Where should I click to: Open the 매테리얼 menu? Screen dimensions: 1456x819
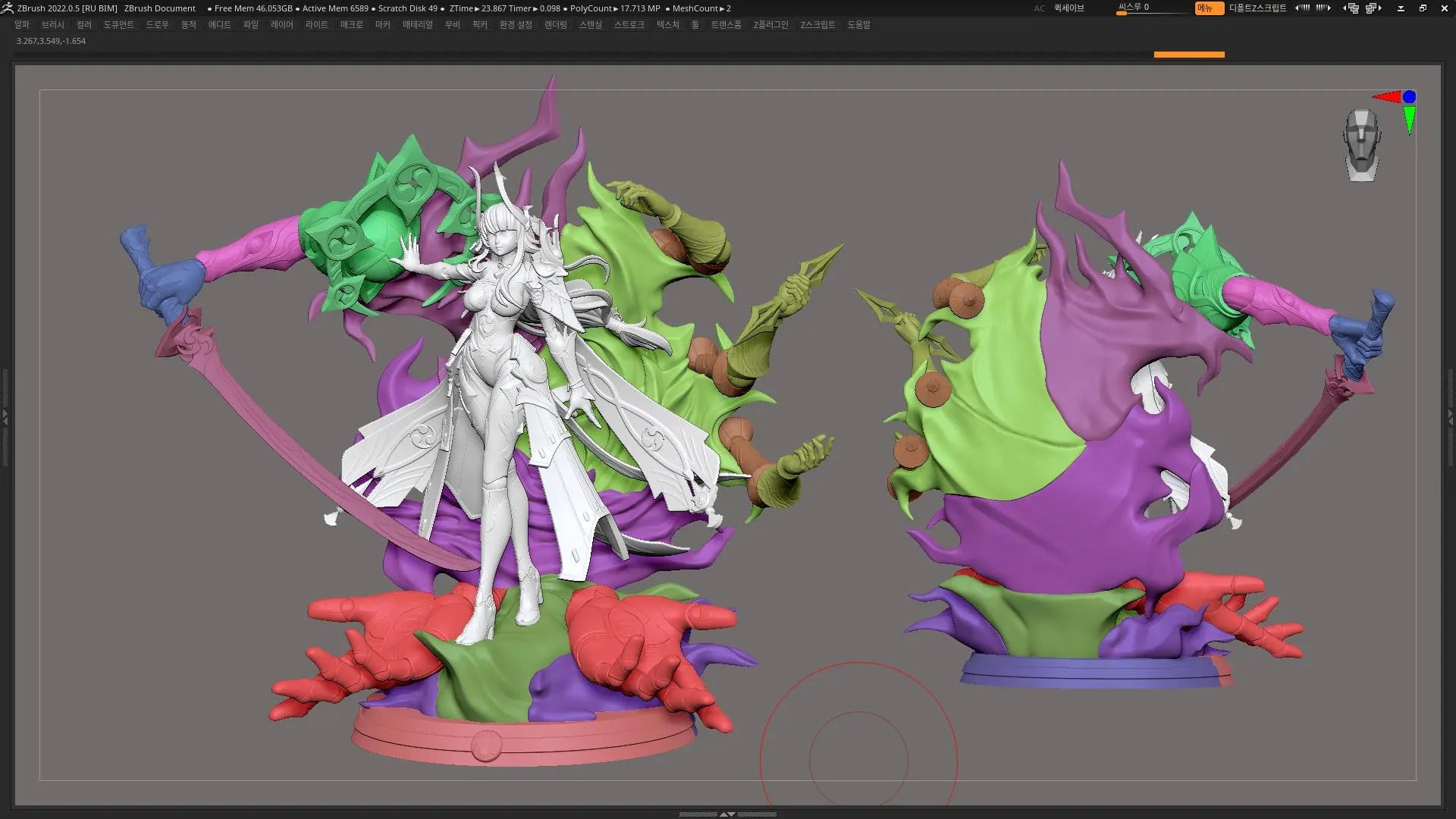(417, 24)
